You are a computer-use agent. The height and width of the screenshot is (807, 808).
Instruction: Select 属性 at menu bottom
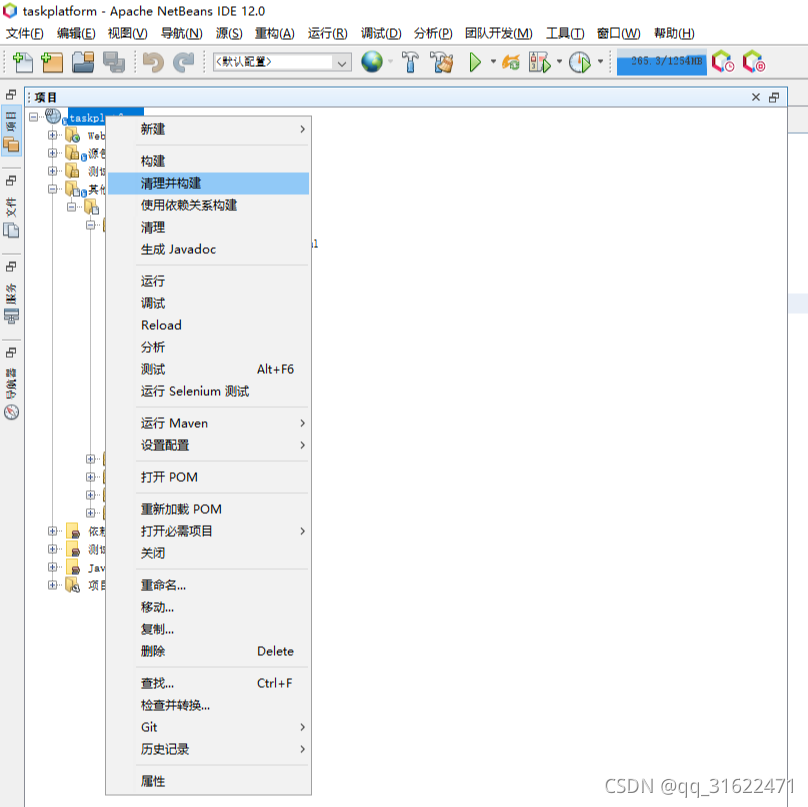(x=208, y=781)
